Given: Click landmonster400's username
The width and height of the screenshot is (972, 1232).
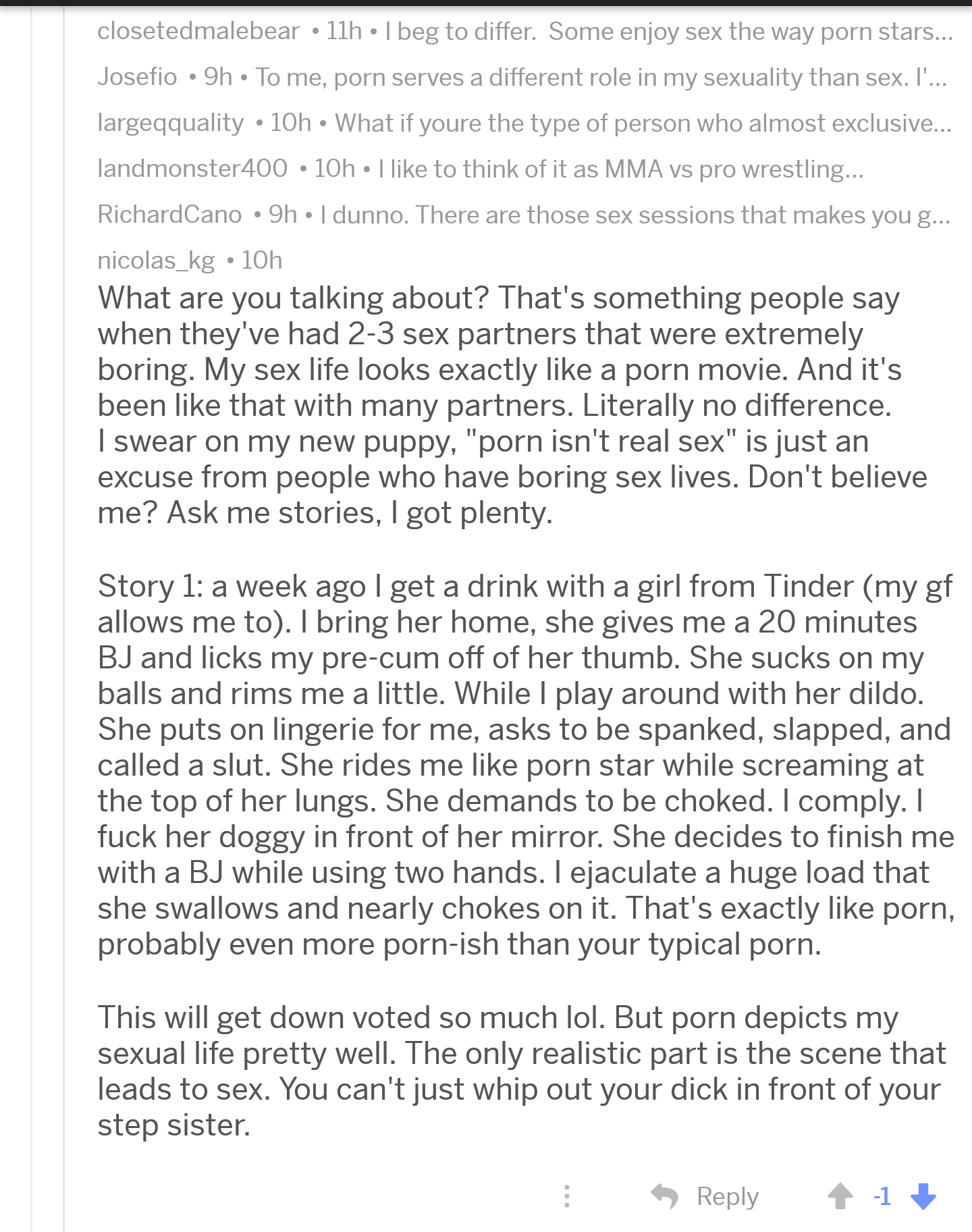Looking at the screenshot, I should [x=190, y=169].
